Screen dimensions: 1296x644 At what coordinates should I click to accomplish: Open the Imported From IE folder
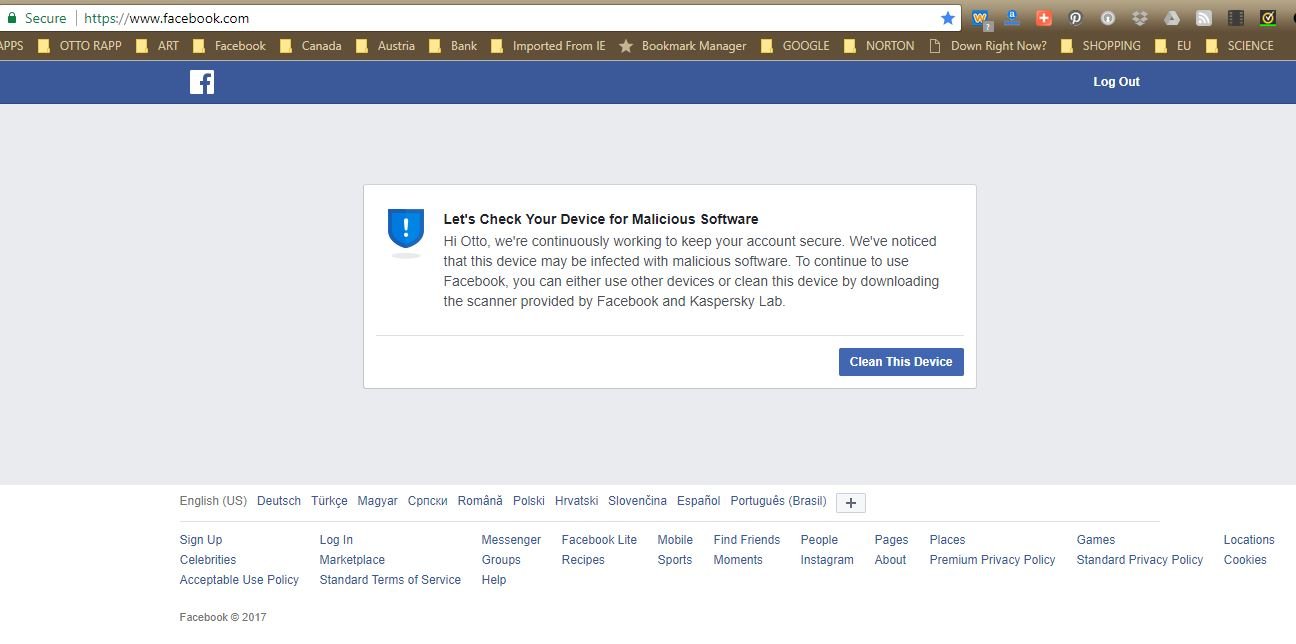coord(548,46)
